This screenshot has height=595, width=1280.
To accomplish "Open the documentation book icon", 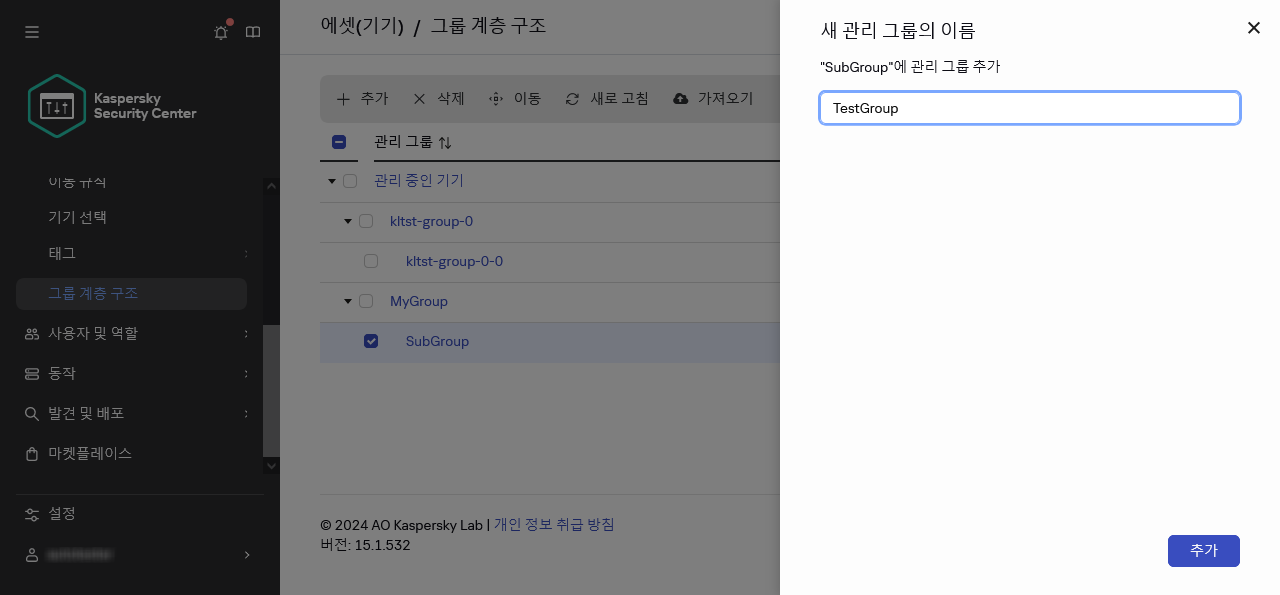I will pyautogui.click(x=253, y=32).
